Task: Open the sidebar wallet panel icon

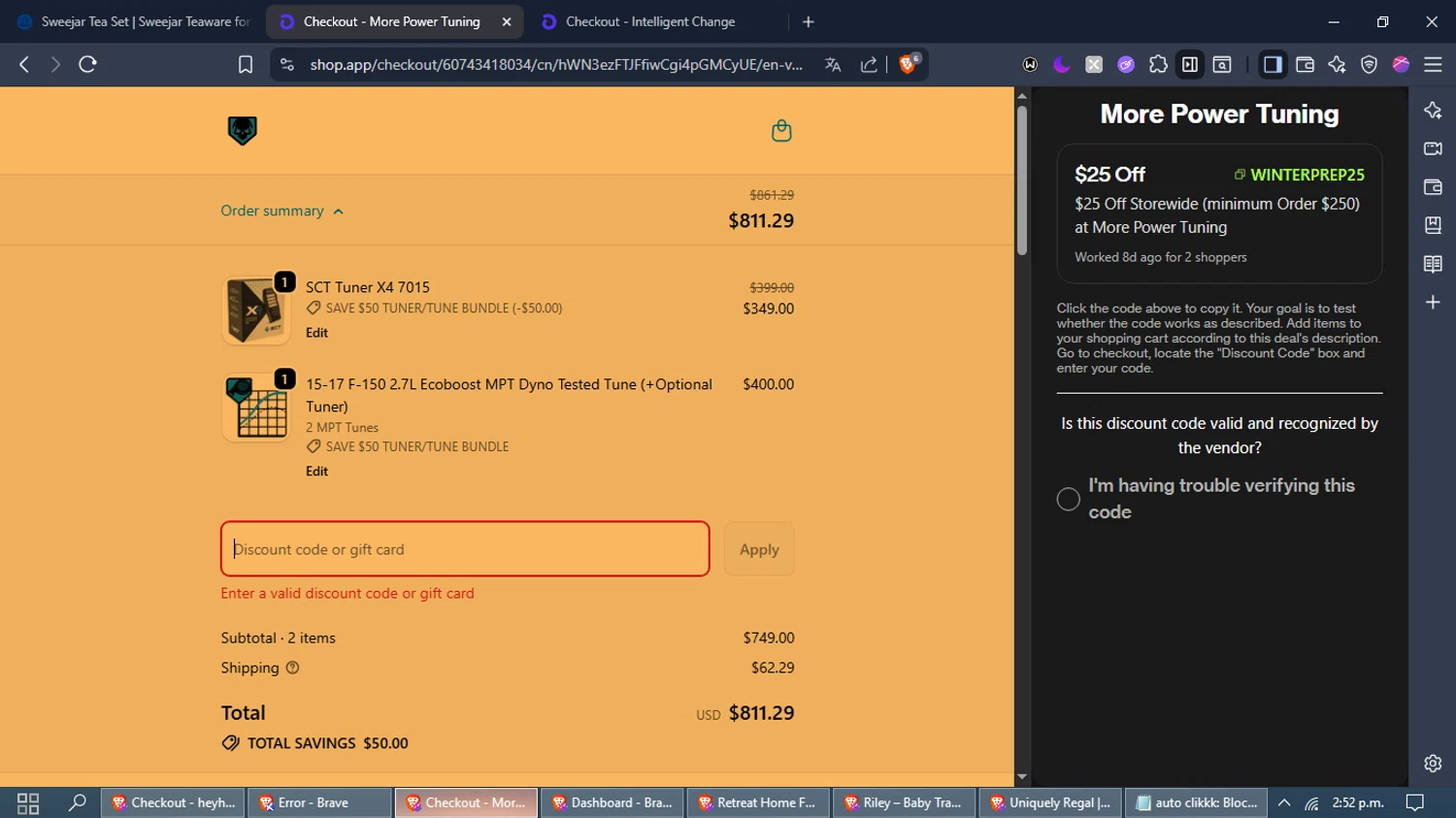Action: (1433, 187)
